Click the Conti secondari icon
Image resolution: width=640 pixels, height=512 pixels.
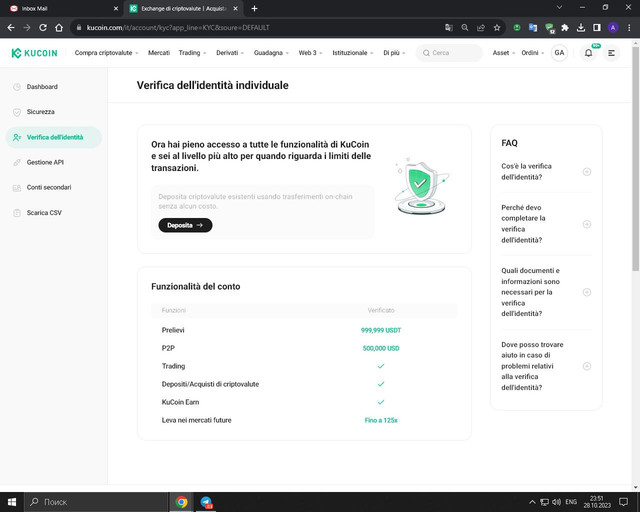click(17, 188)
